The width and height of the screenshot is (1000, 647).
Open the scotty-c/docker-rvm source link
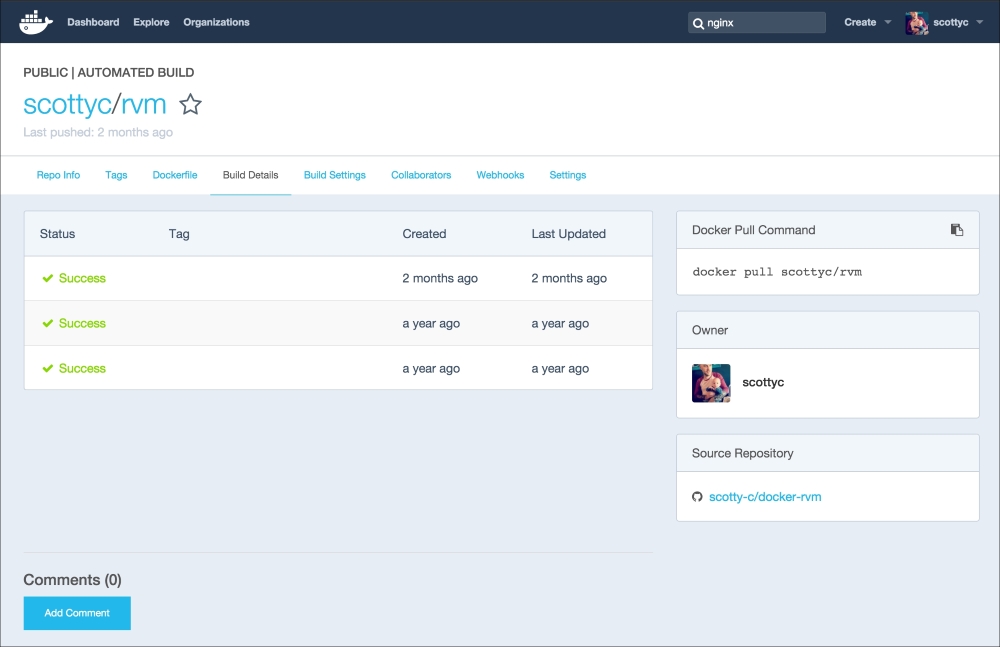tap(765, 497)
